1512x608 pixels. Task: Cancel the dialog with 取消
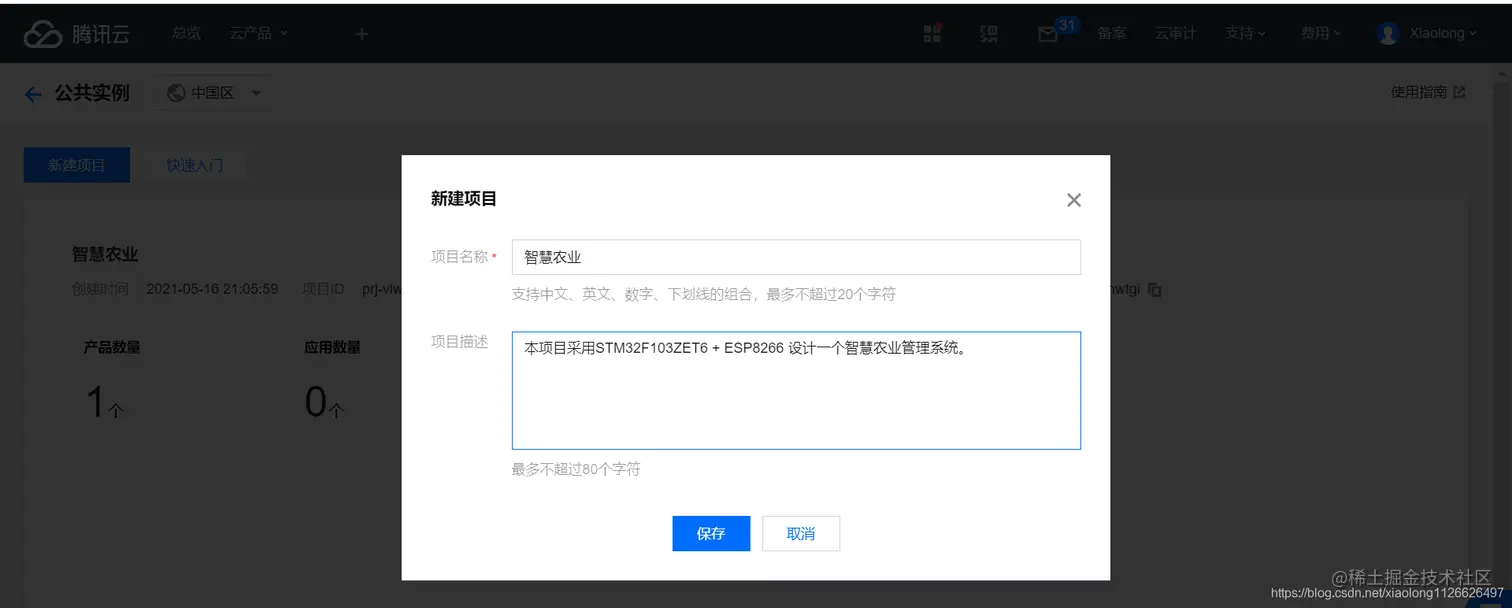[801, 534]
